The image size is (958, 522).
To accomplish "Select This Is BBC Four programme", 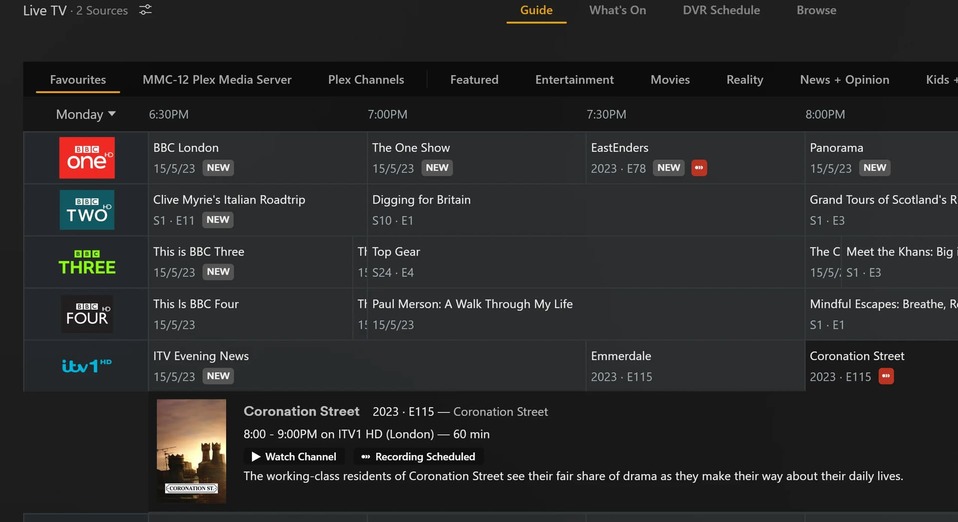I will 250,314.
